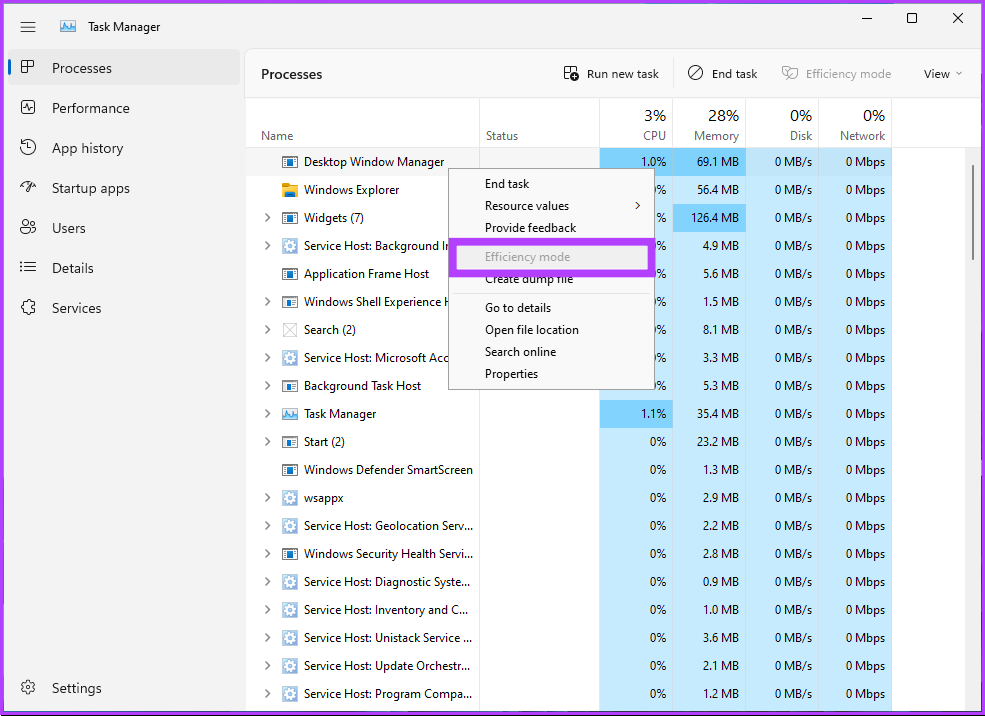Expand the Search process entry
Screen dimensions: 985x716
267,329
